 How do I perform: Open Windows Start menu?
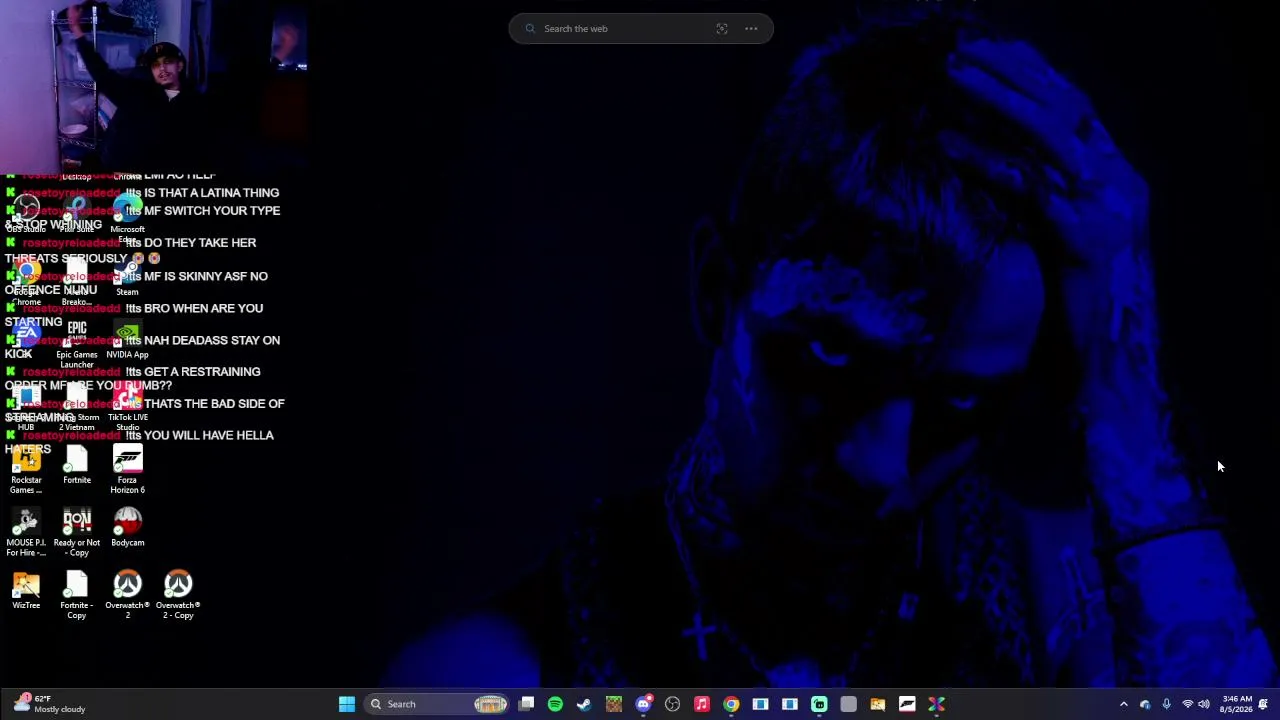[347, 704]
